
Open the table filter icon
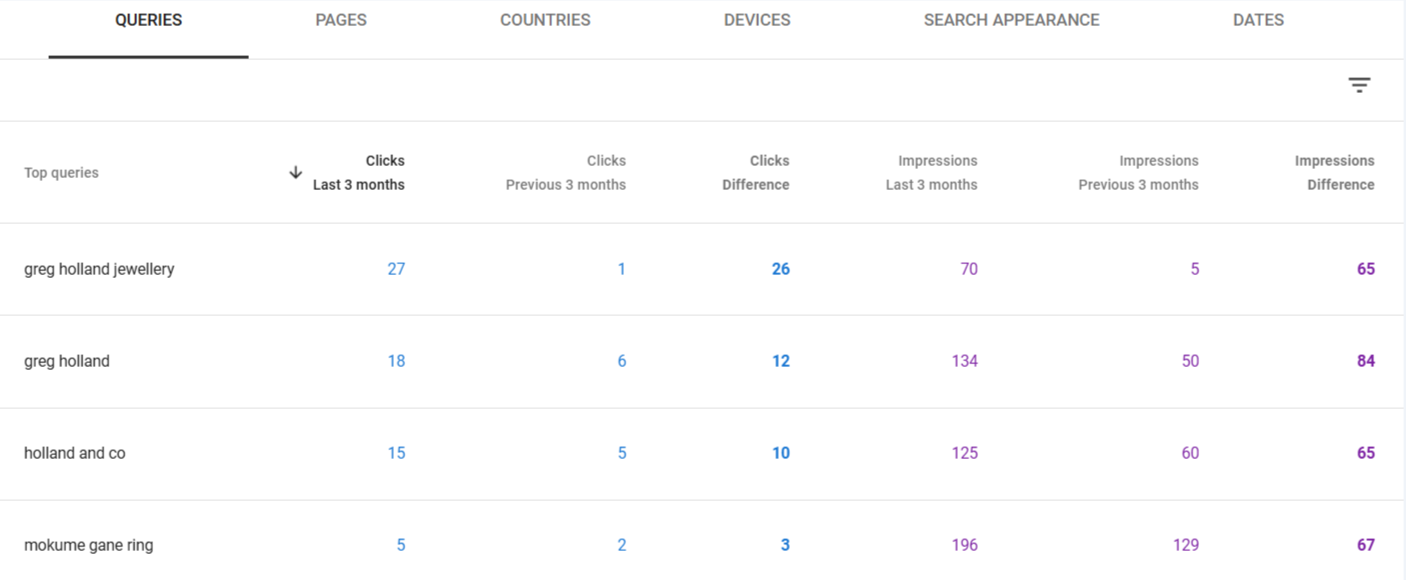click(1359, 85)
